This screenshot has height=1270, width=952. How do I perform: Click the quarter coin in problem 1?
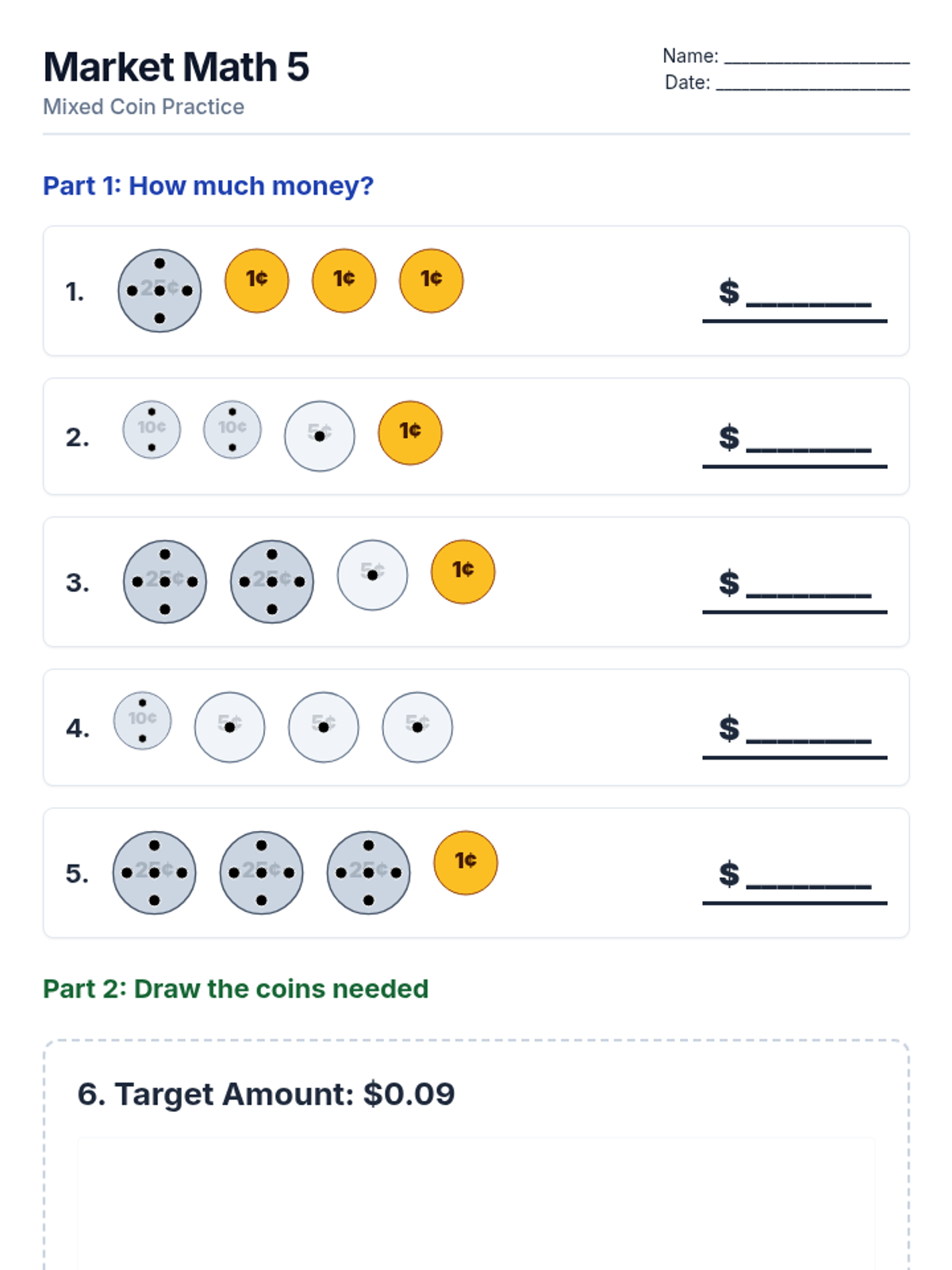click(x=159, y=291)
